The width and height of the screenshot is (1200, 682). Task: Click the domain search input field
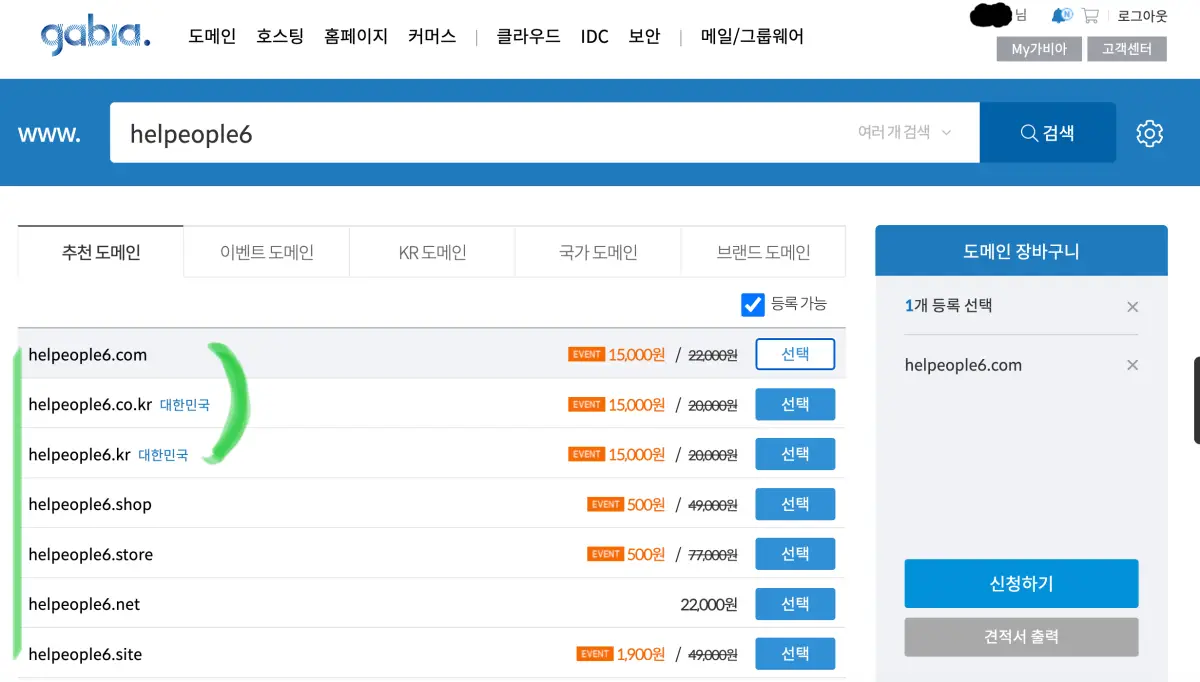point(545,132)
